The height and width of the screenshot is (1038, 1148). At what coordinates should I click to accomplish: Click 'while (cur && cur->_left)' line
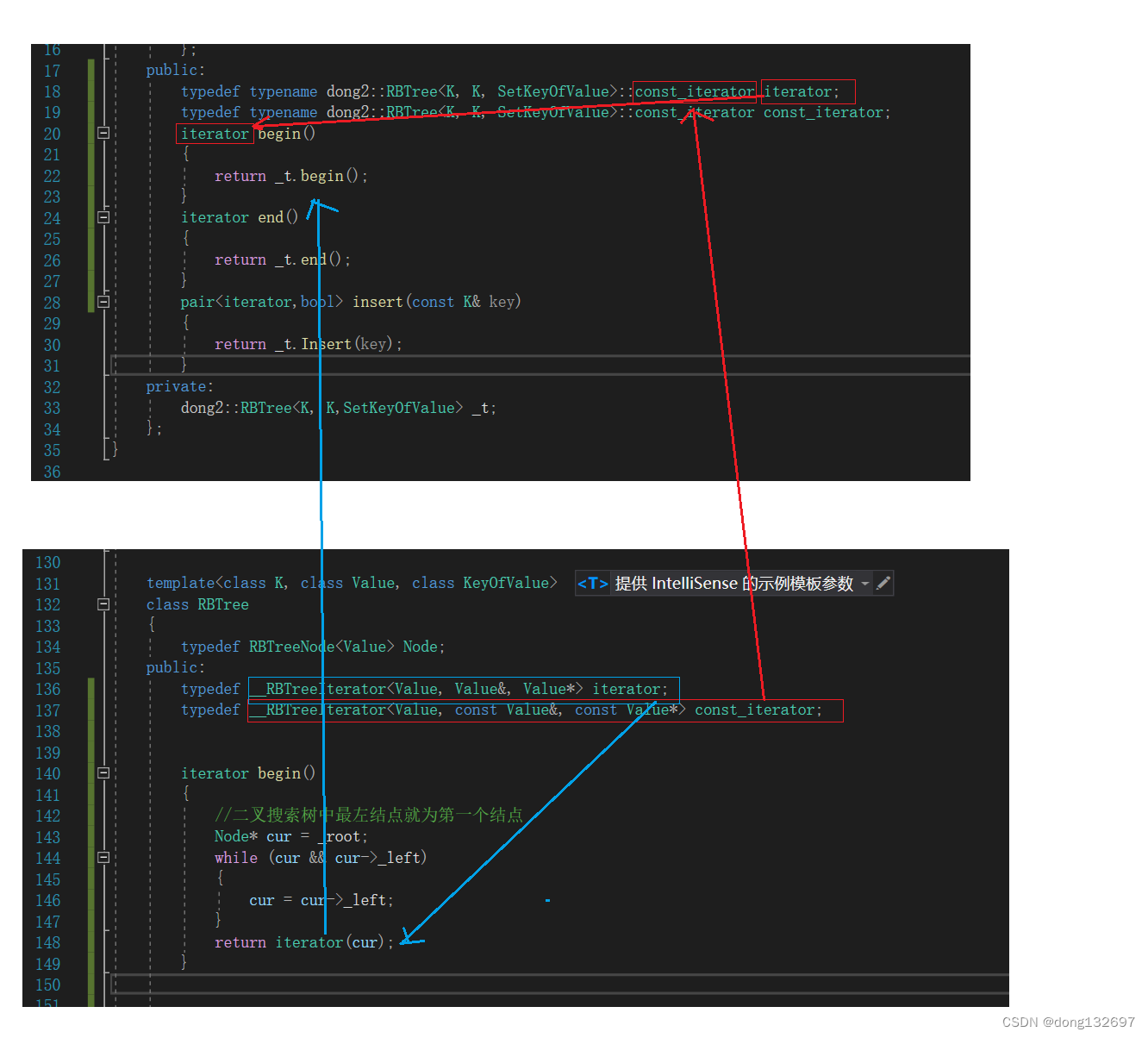click(x=321, y=858)
